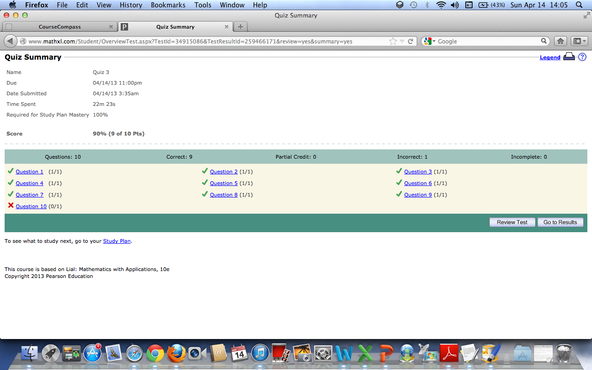Screen dimensions: 592x370
Task: Close the Quiz Summary tab
Action: click(x=227, y=26)
